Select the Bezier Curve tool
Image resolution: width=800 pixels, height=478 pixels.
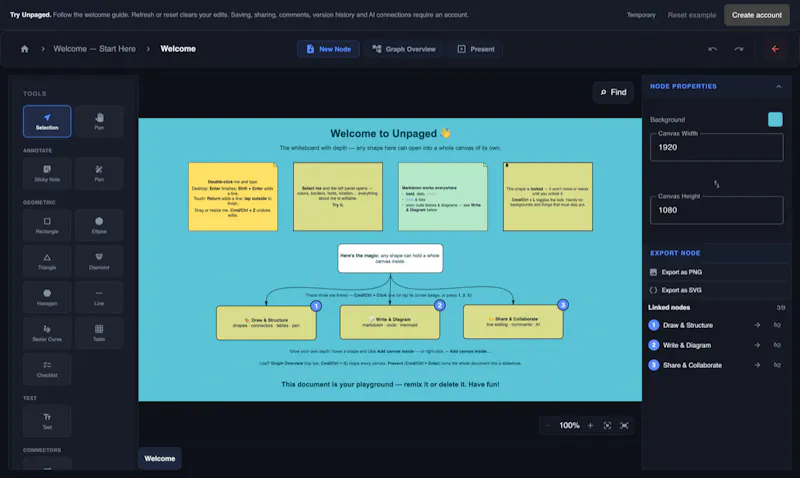[x=47, y=333]
